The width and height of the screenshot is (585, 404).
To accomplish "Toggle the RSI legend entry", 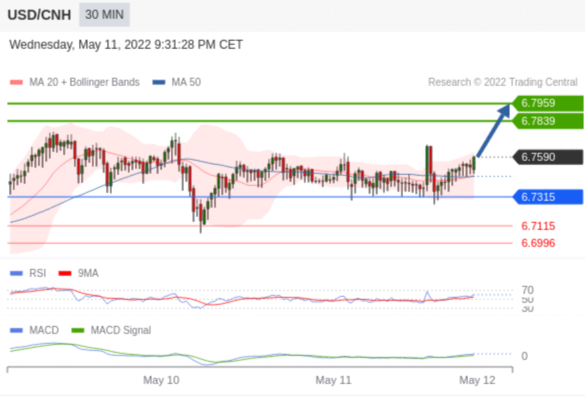I will click(28, 273).
